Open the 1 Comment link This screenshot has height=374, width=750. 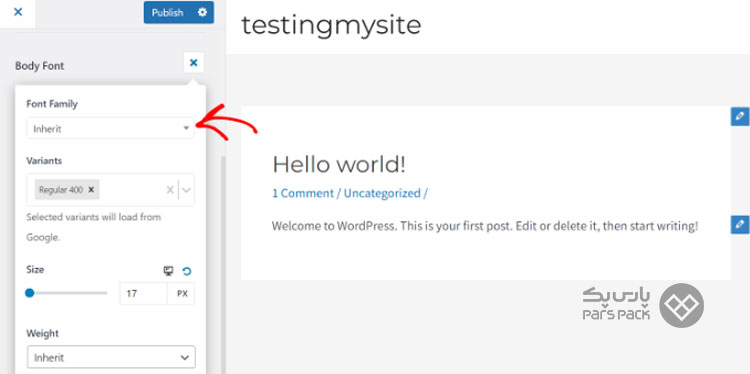pyautogui.click(x=303, y=193)
